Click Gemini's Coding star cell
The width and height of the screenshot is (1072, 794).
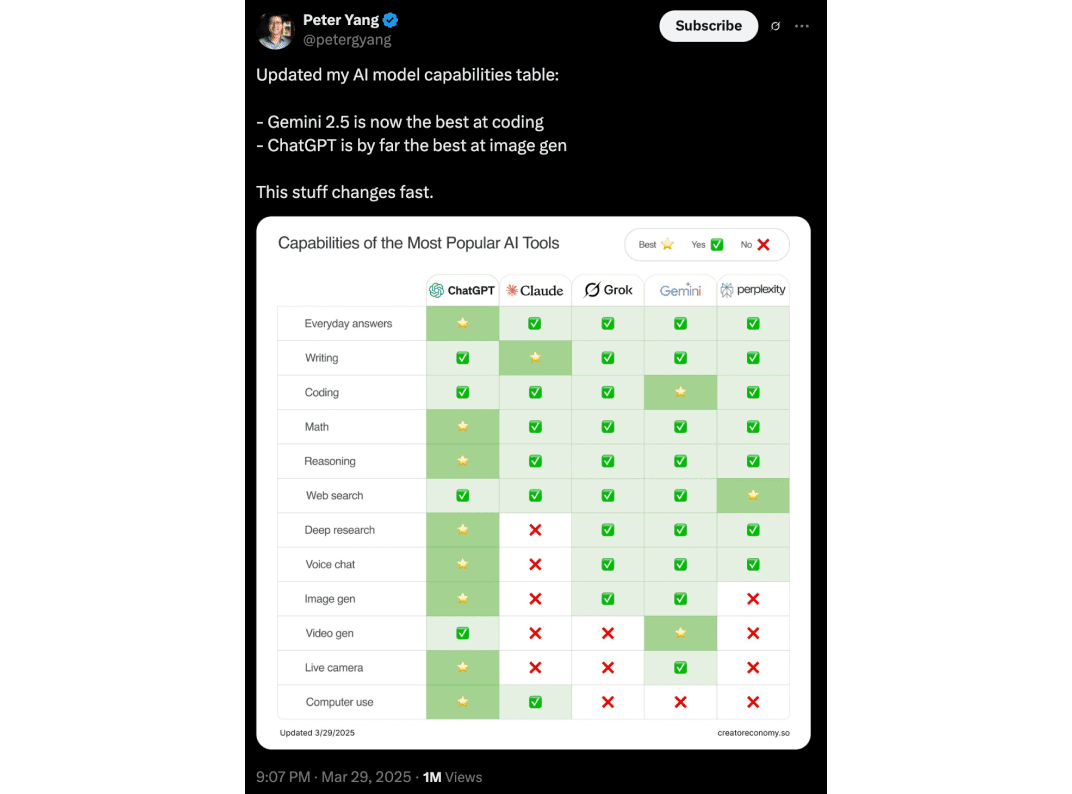point(680,393)
